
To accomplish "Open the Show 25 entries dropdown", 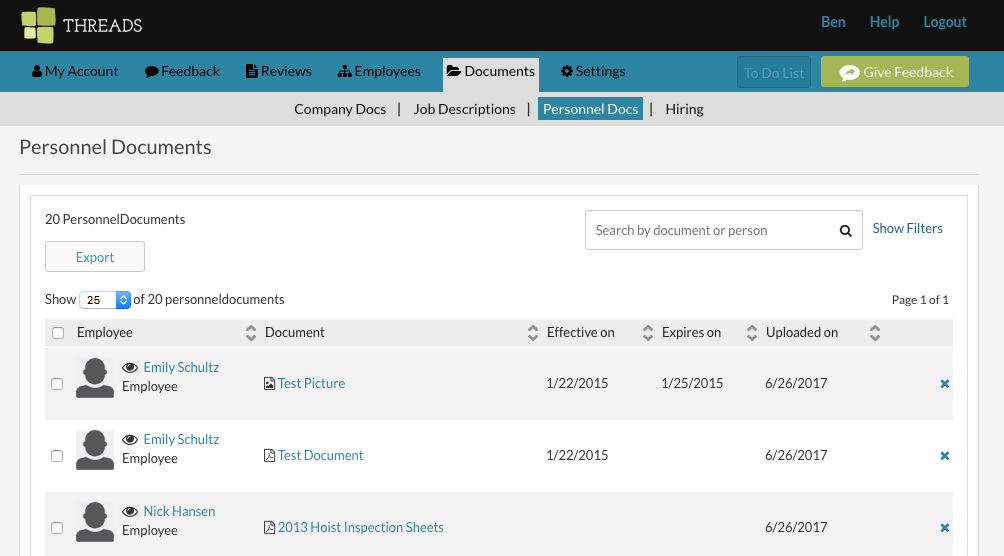I will (x=105, y=300).
